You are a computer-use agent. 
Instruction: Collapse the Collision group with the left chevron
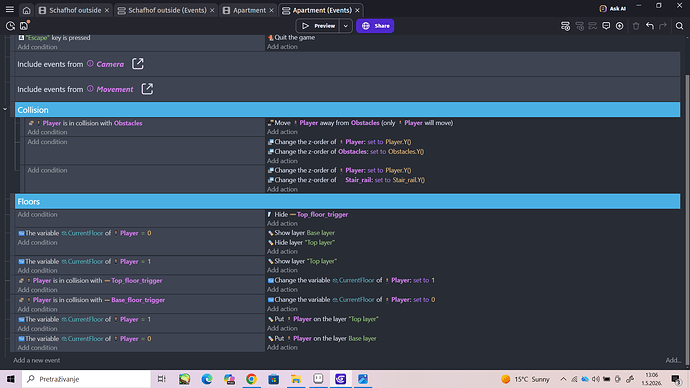pyautogui.click(x=5, y=109)
